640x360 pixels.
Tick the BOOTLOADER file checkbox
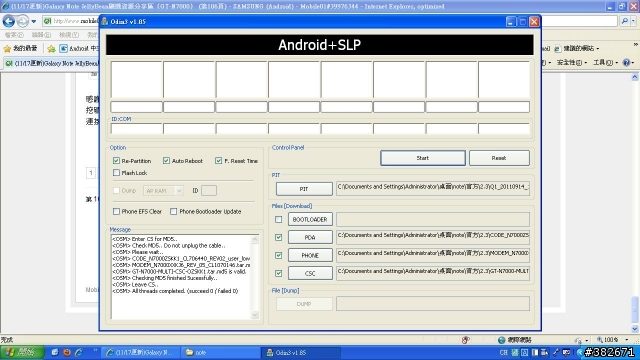[x=278, y=220]
